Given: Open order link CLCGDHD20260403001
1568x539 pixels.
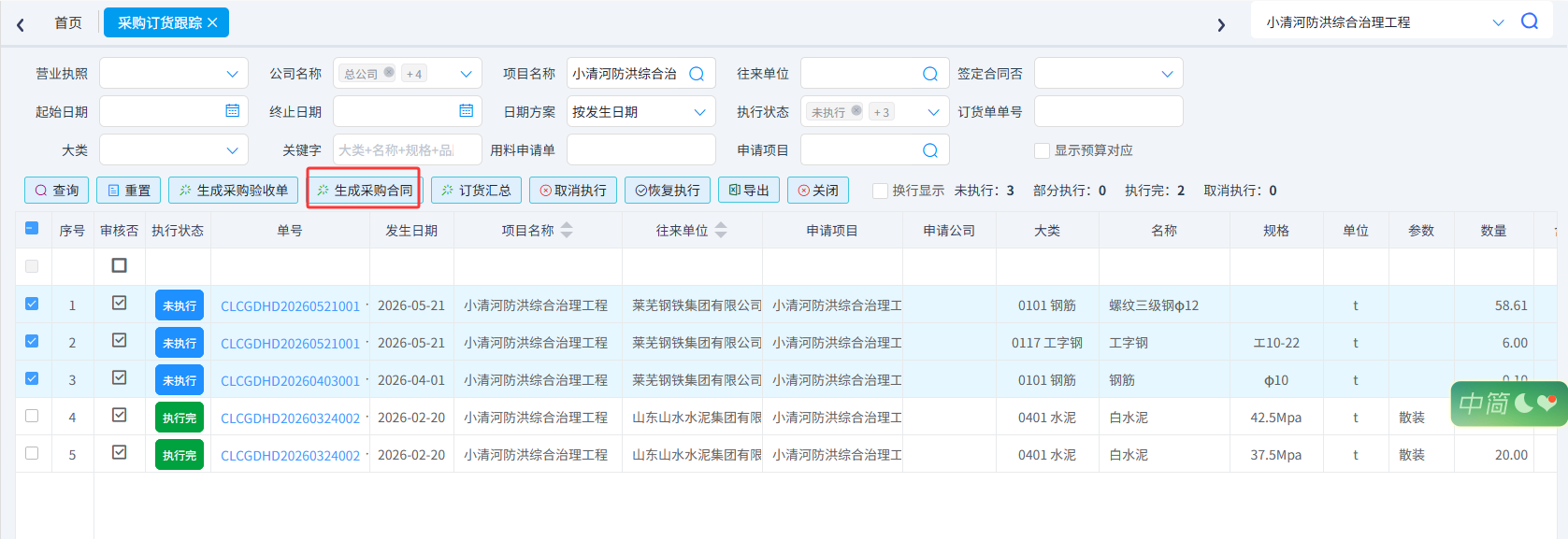Looking at the screenshot, I should 290,381.
